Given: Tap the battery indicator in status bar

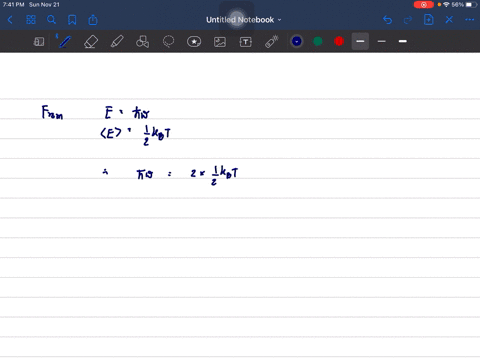Looking at the screenshot, I should click(471, 5).
